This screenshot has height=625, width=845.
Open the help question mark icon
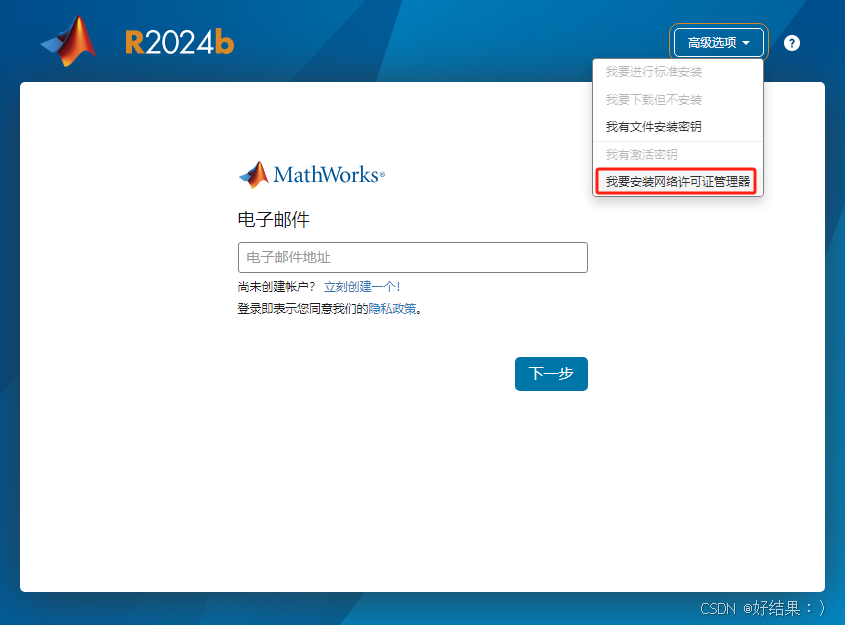792,43
